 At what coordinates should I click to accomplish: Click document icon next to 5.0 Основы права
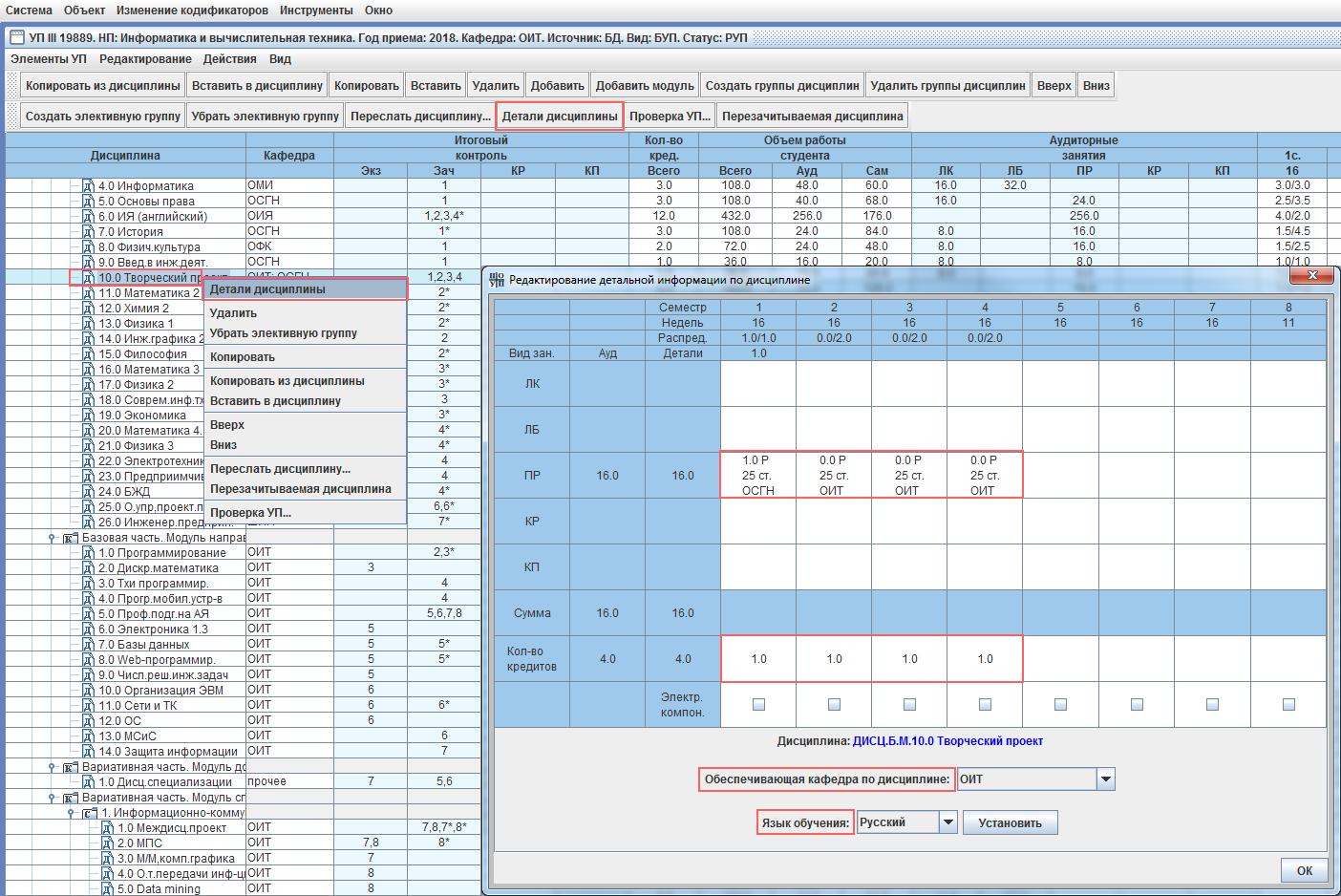(x=88, y=202)
